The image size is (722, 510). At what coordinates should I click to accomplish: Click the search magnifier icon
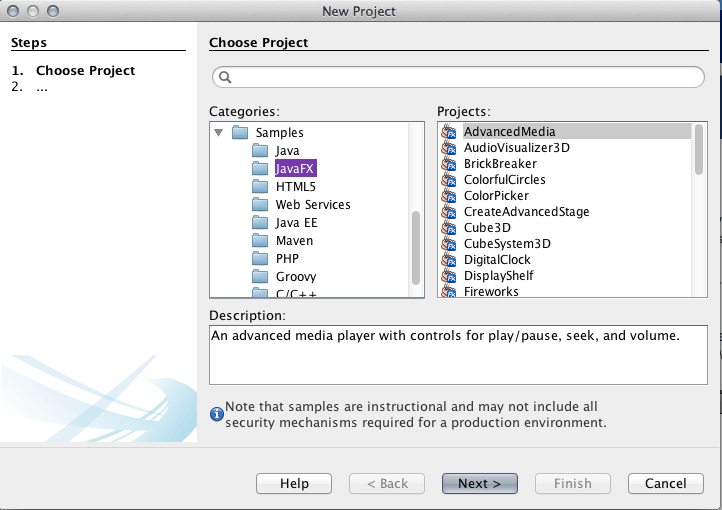click(x=225, y=77)
